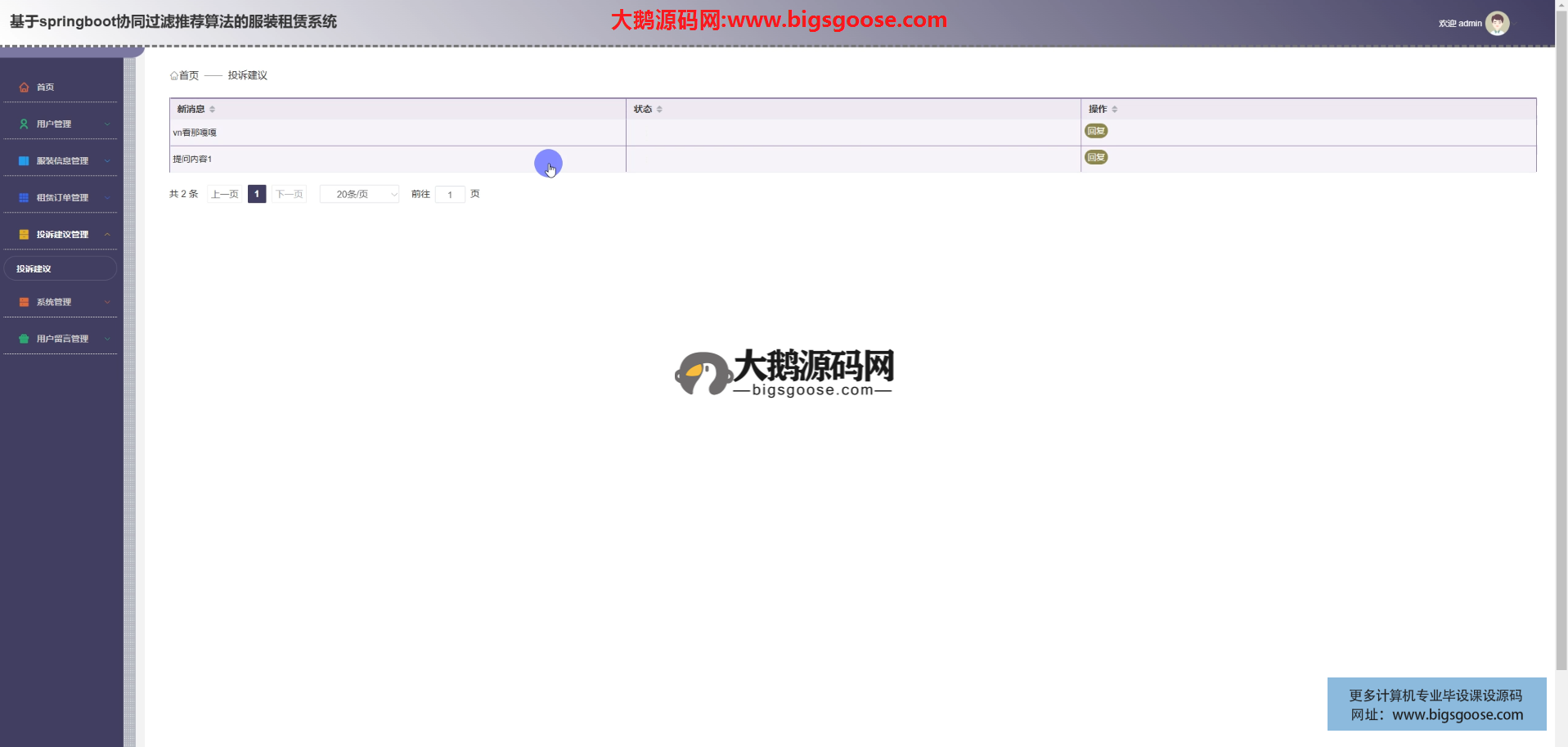Image resolution: width=1568 pixels, height=747 pixels.
Task: Click the 首页 house icon in sidebar
Action: point(24,88)
